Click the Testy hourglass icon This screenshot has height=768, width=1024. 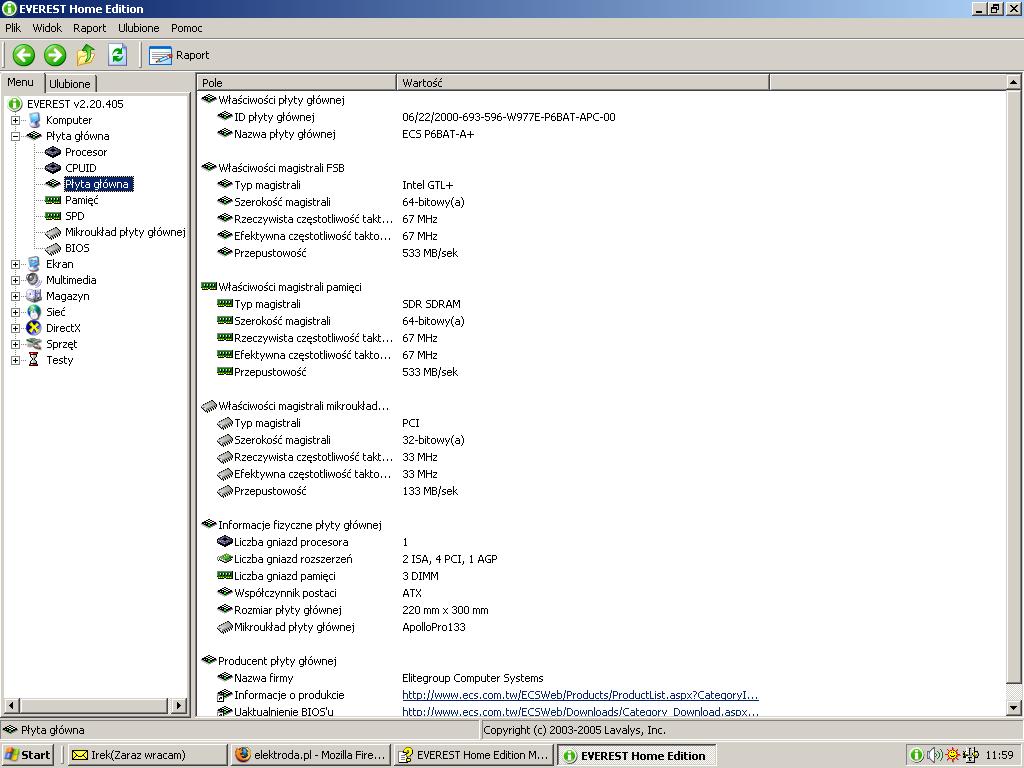34,360
